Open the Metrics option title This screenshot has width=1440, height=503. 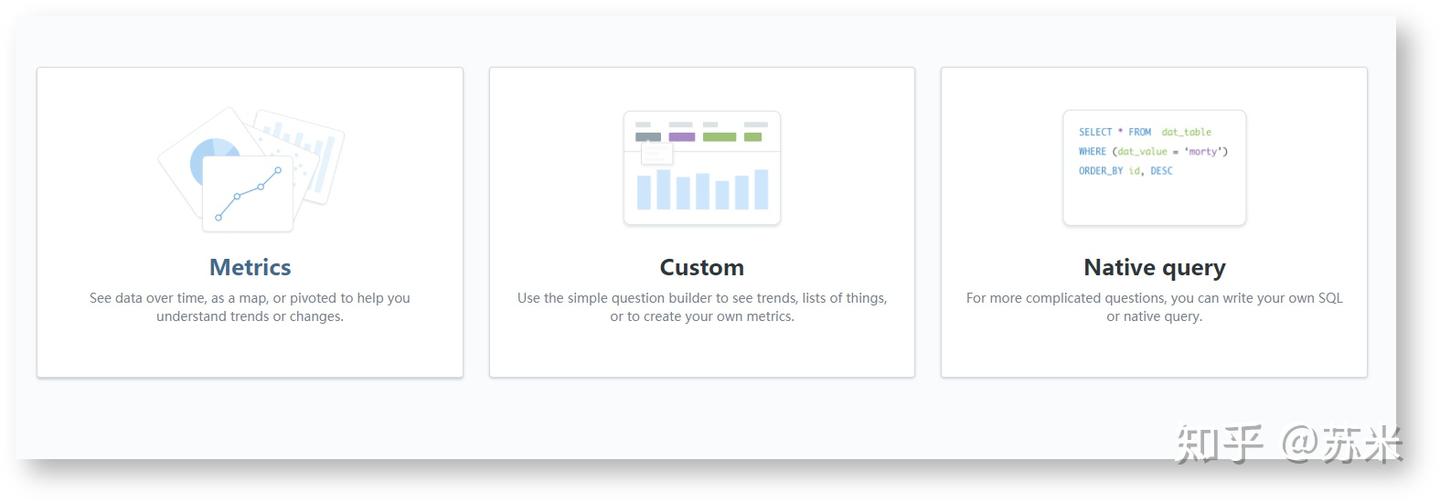pyautogui.click(x=250, y=267)
